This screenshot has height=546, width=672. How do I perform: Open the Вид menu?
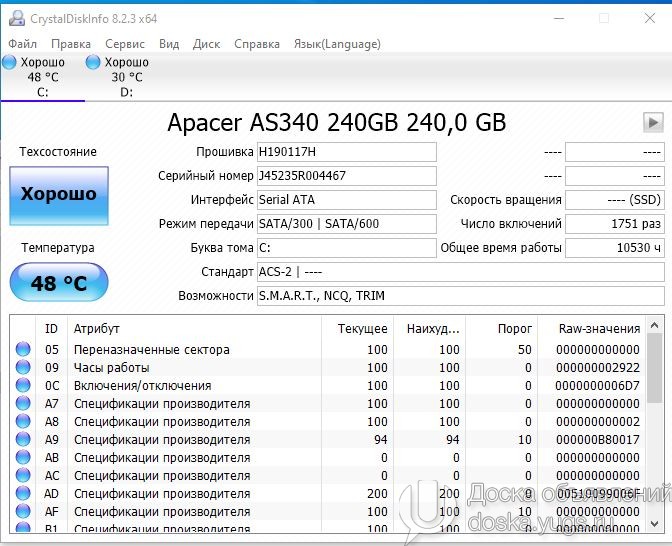[169, 44]
